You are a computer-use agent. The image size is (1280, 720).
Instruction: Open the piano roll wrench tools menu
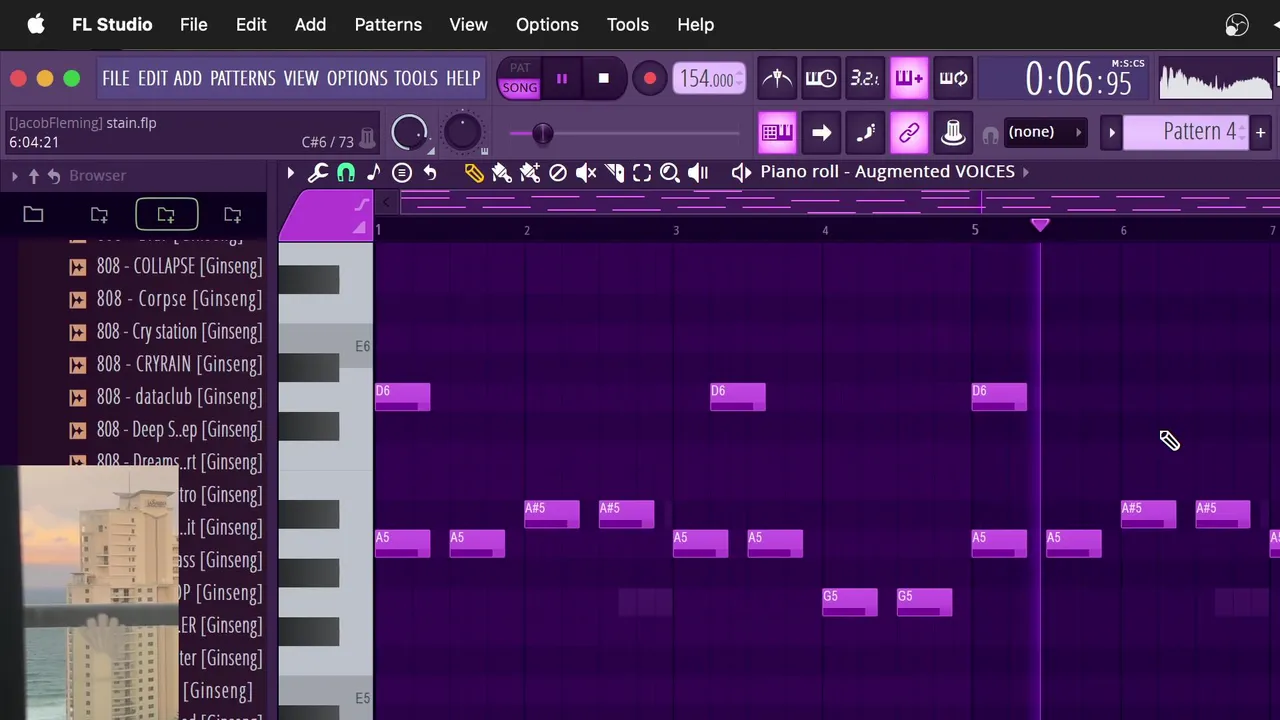point(318,173)
